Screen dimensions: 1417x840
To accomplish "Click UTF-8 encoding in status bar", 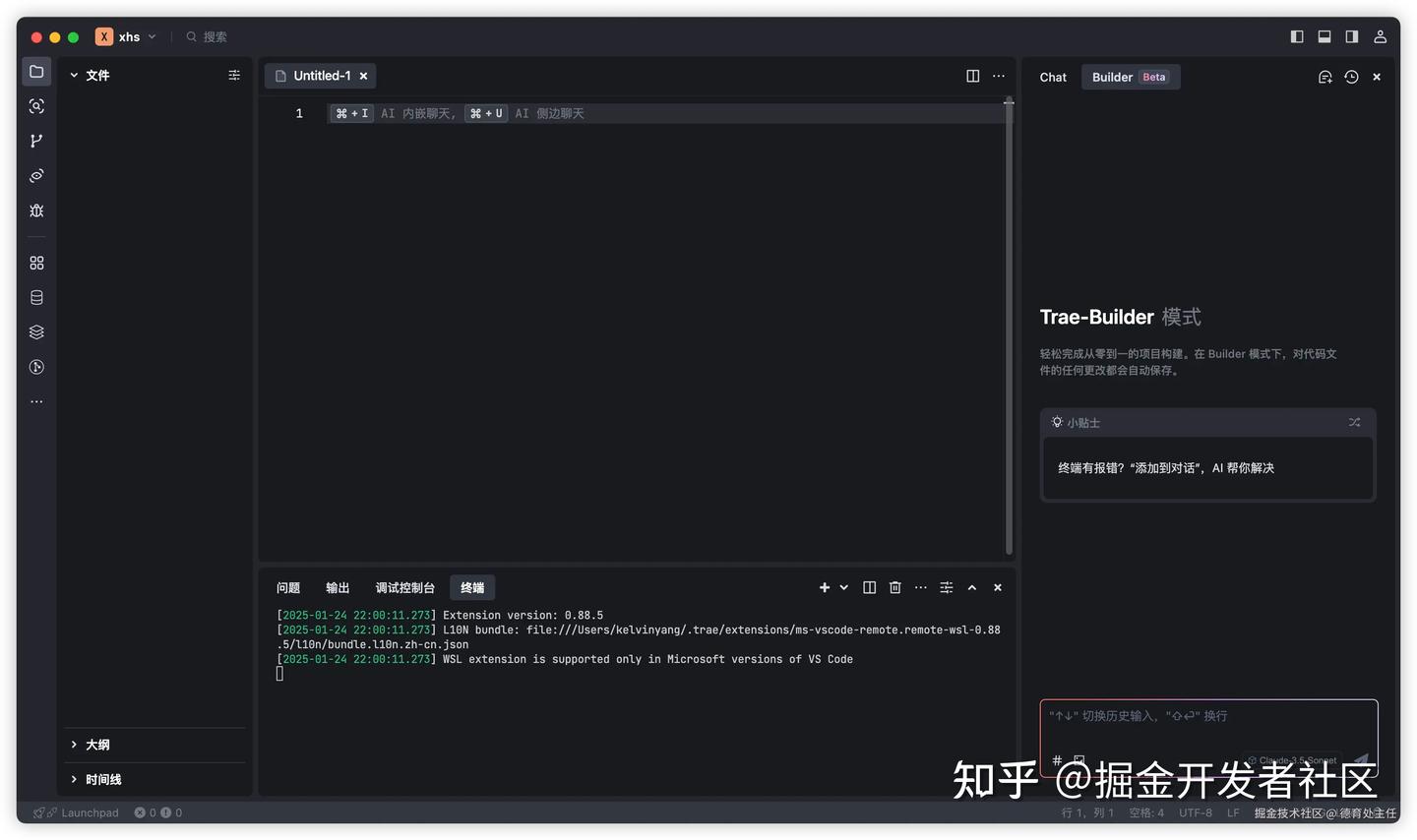I will [1195, 812].
